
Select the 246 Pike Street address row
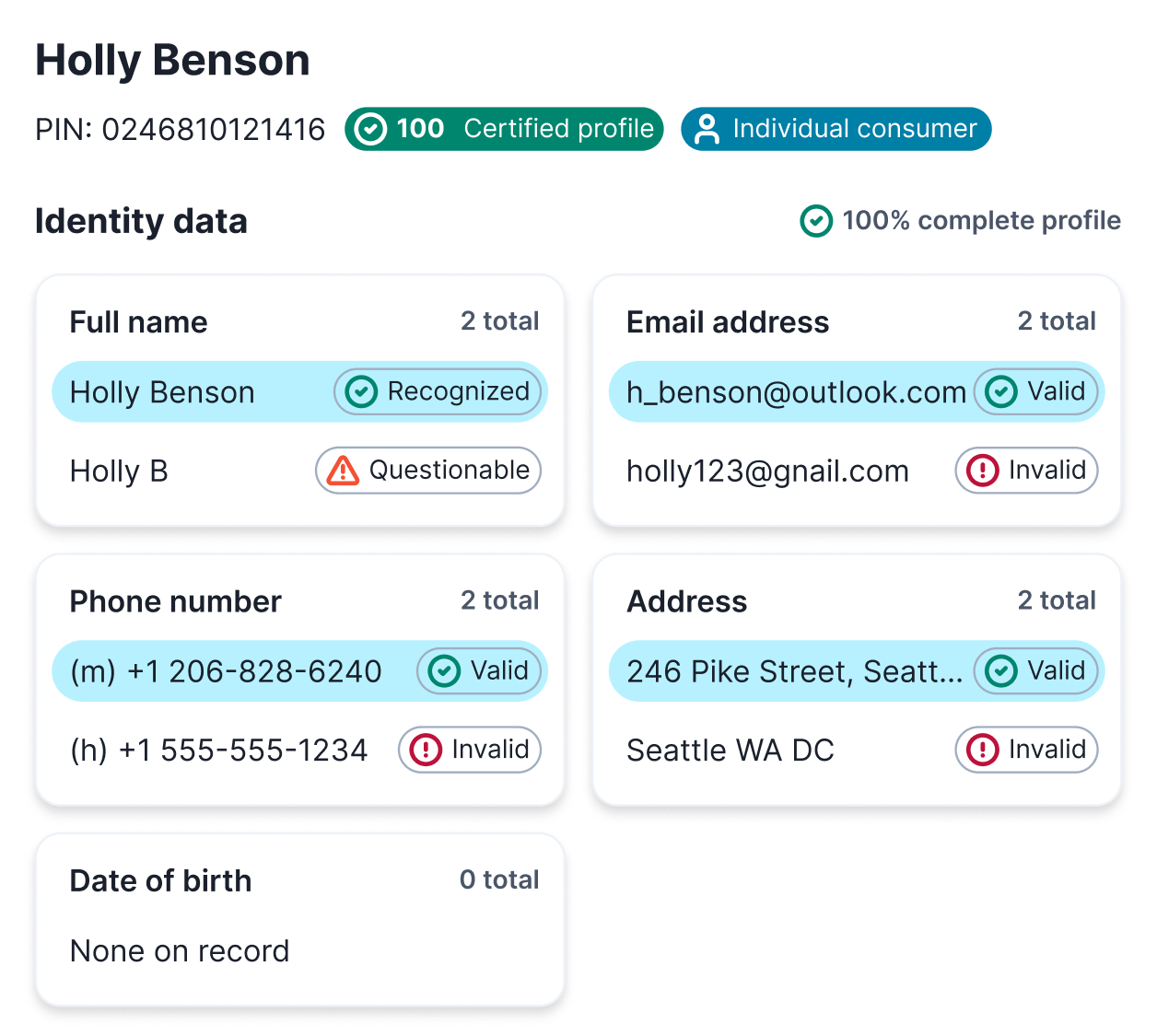coord(794,671)
